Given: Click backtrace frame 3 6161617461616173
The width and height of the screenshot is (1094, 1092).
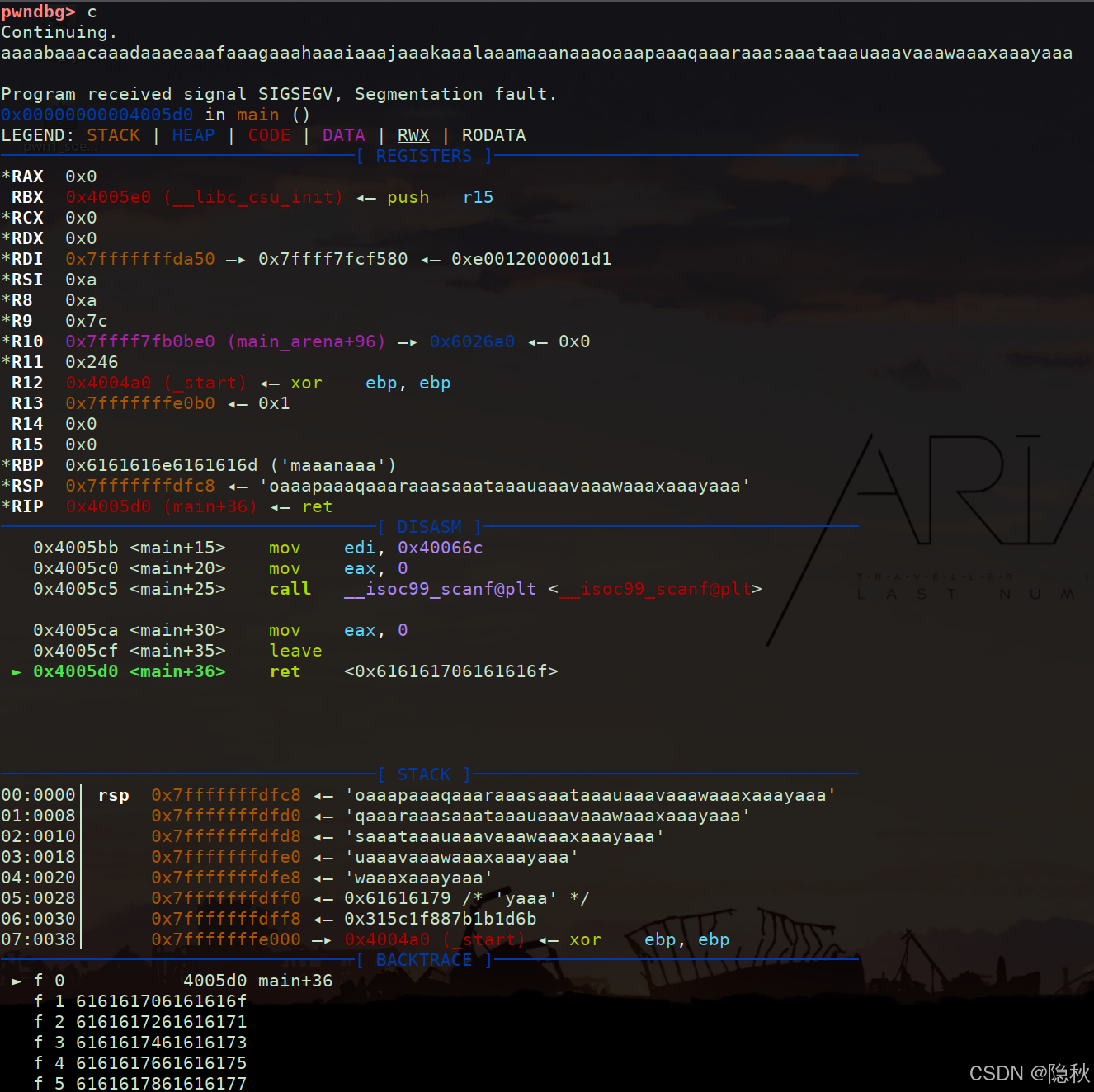Looking at the screenshot, I should pyautogui.click(x=140, y=1043).
